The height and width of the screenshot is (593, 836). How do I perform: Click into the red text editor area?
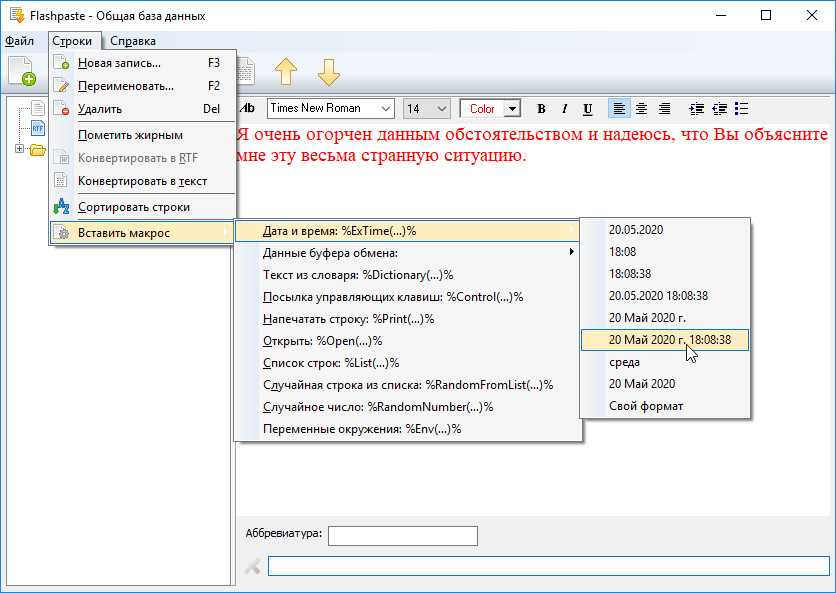click(533, 320)
